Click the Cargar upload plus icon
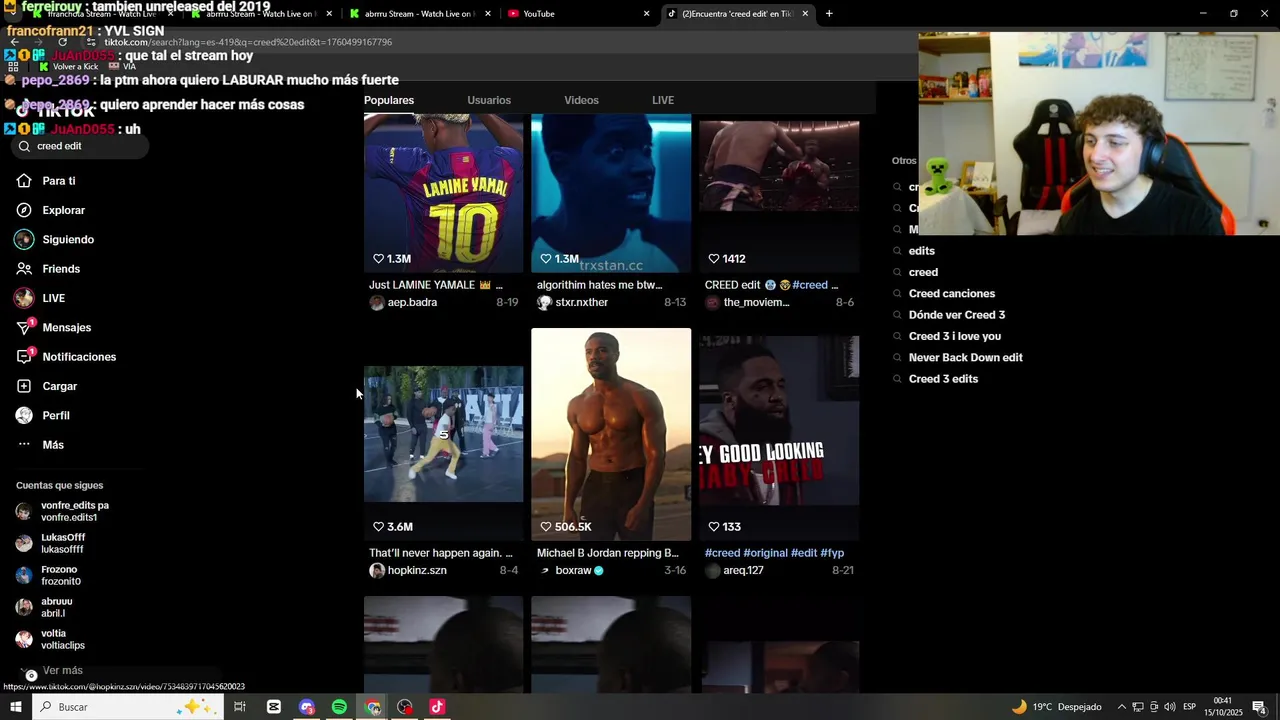This screenshot has height=720, width=1280. point(24,386)
